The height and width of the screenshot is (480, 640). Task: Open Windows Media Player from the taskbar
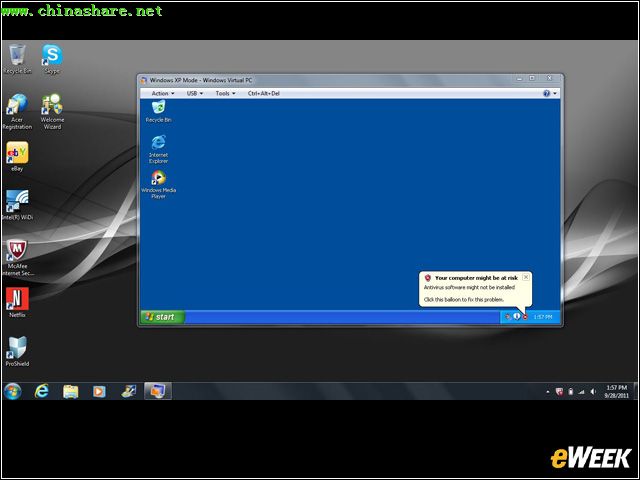[x=99, y=391]
